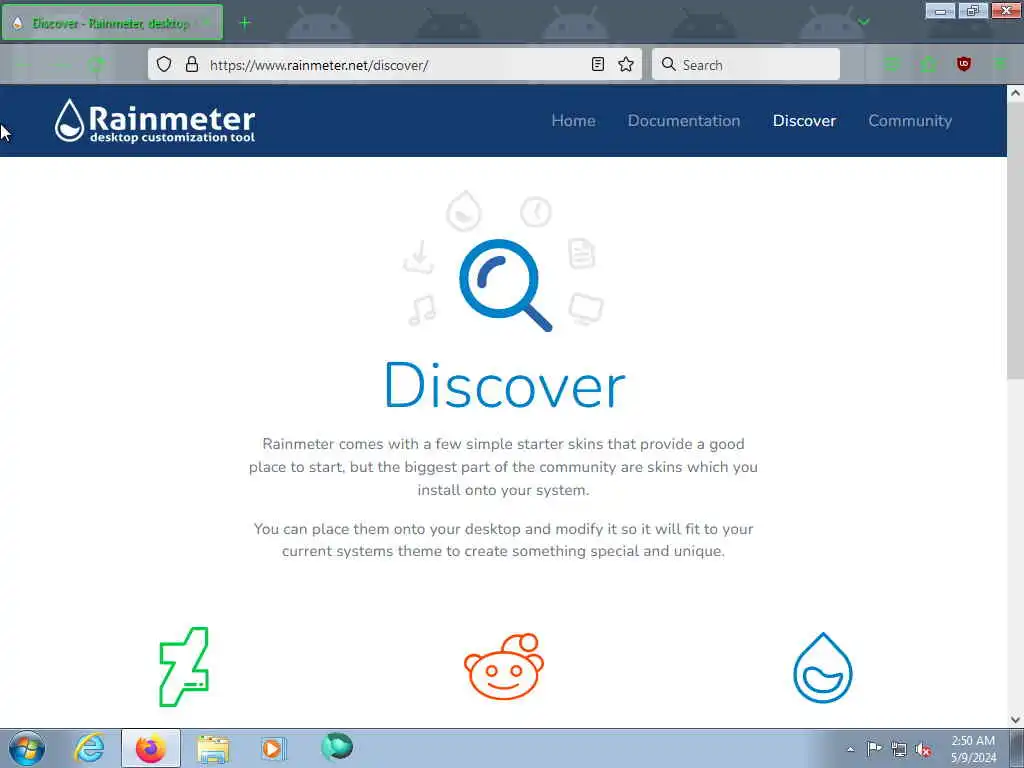Click the tracking protection shield icon
The width and height of the screenshot is (1024, 768).
[164, 64]
